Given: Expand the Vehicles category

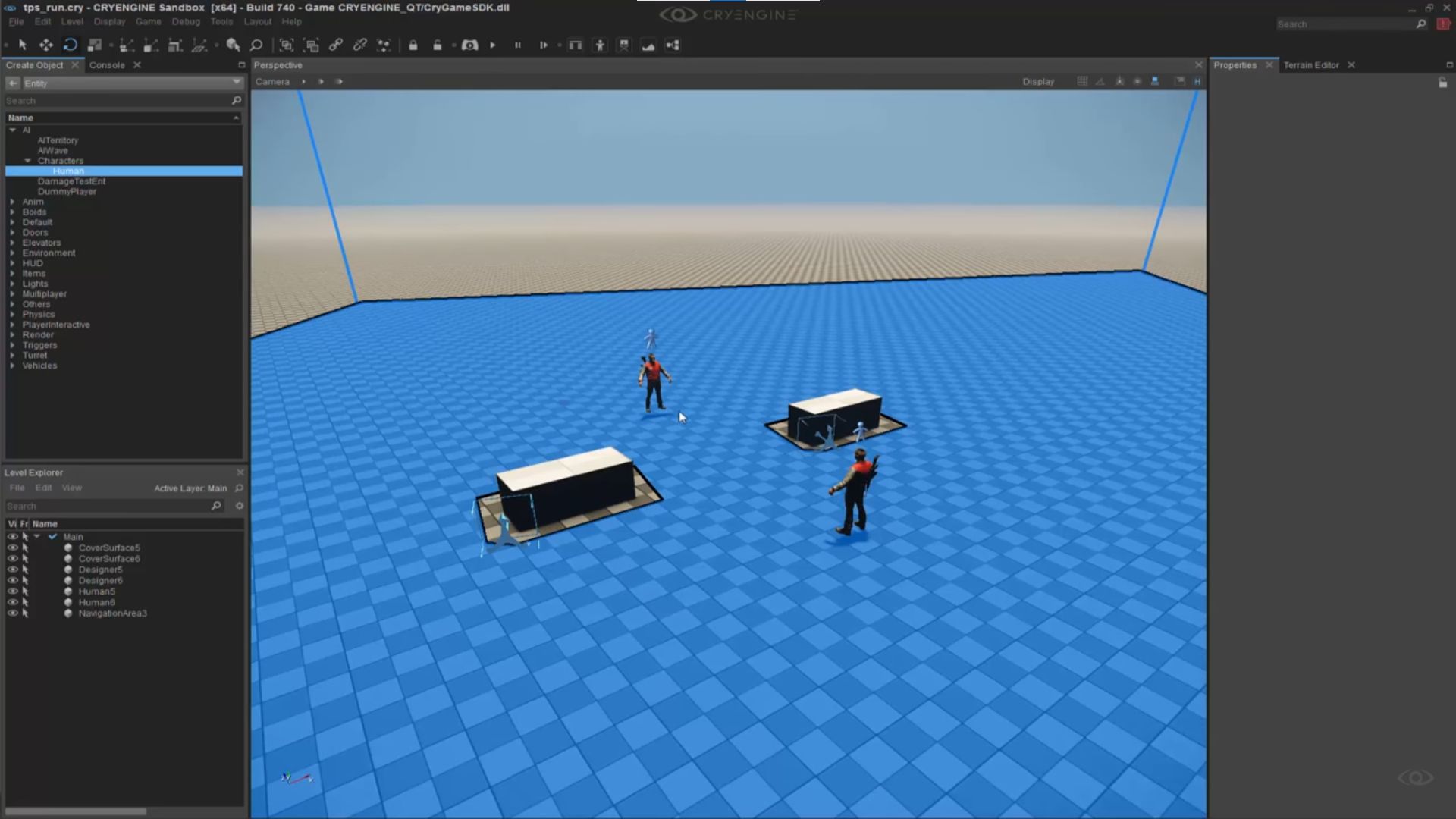Looking at the screenshot, I should [11, 365].
